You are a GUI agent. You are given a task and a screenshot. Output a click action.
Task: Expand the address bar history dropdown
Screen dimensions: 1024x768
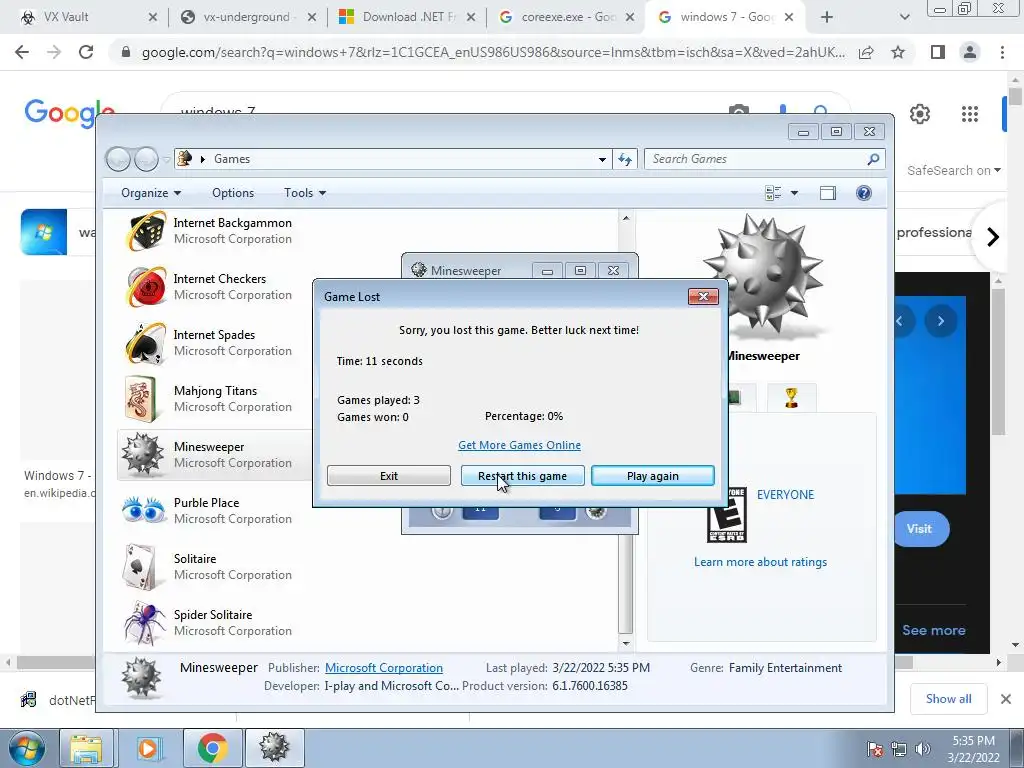point(602,159)
